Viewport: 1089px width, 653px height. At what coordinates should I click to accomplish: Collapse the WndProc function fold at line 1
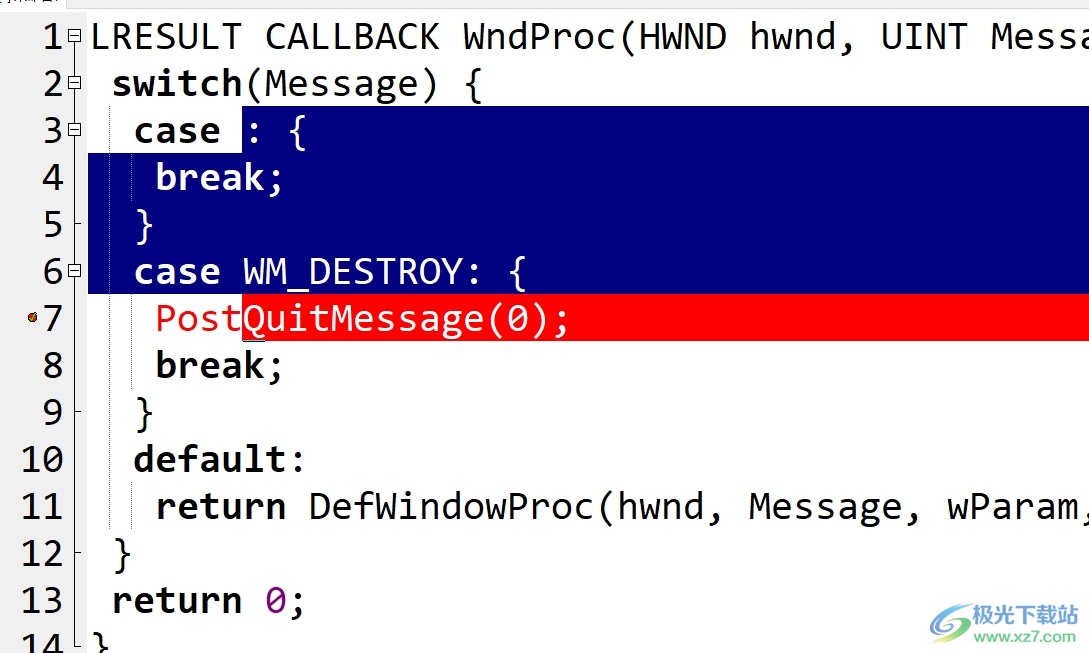[x=75, y=36]
